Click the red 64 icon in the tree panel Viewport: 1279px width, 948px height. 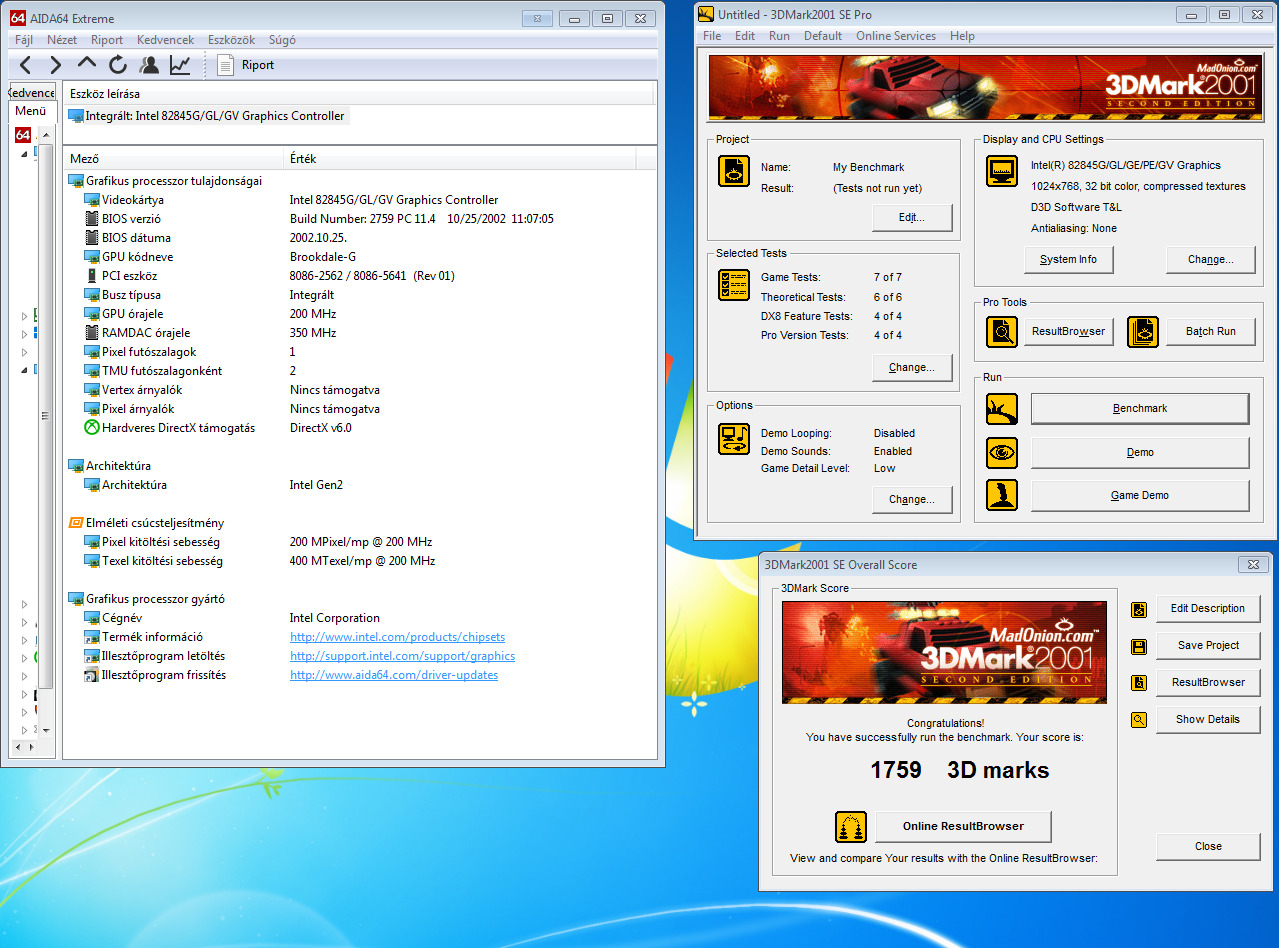pos(23,135)
